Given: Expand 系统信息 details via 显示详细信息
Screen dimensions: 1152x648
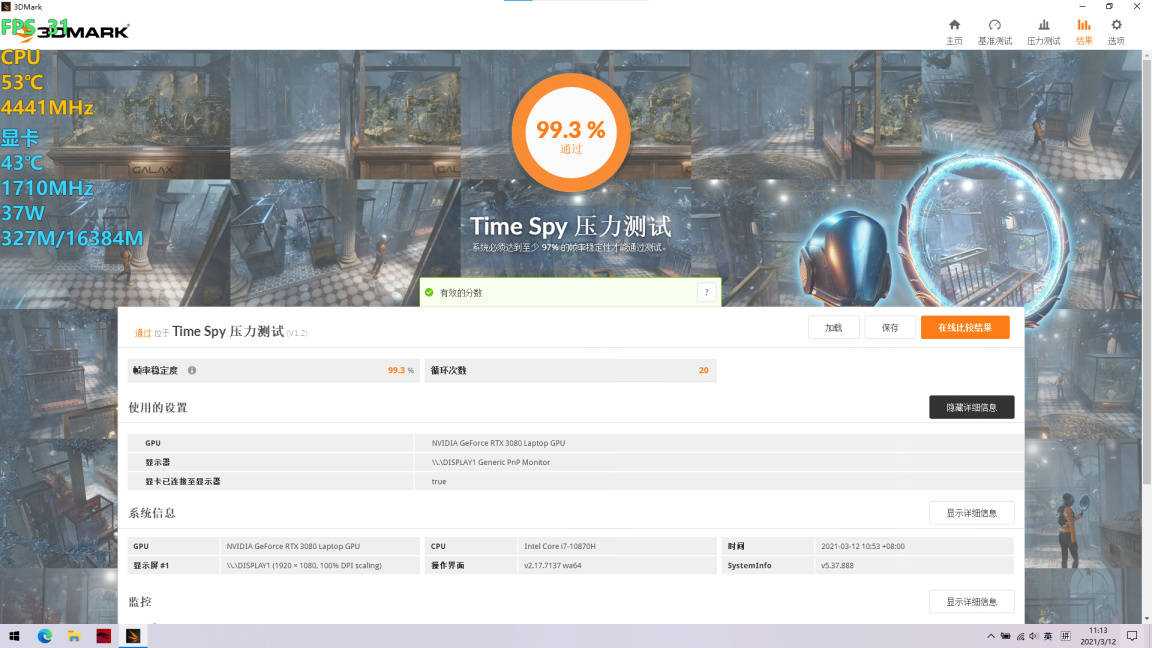Looking at the screenshot, I should pos(971,512).
